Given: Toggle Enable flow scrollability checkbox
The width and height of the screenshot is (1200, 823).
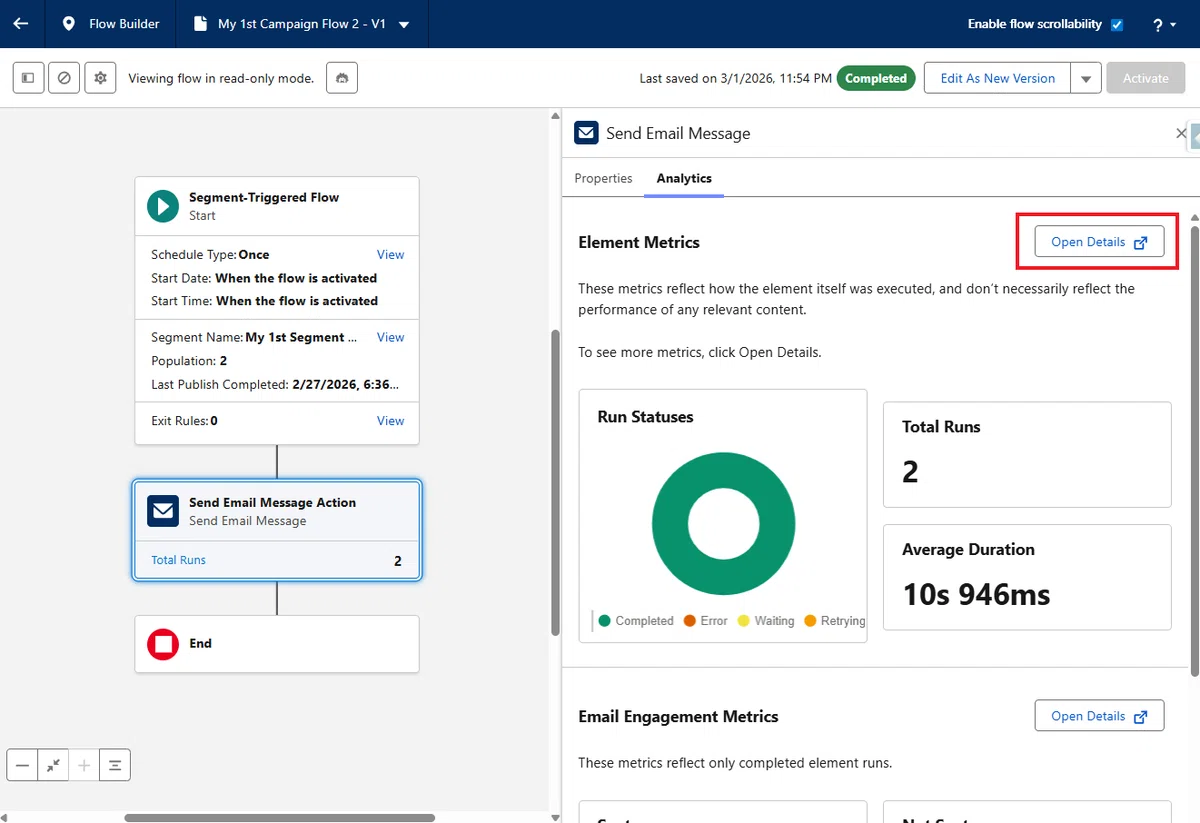Looking at the screenshot, I should tap(1117, 24).
